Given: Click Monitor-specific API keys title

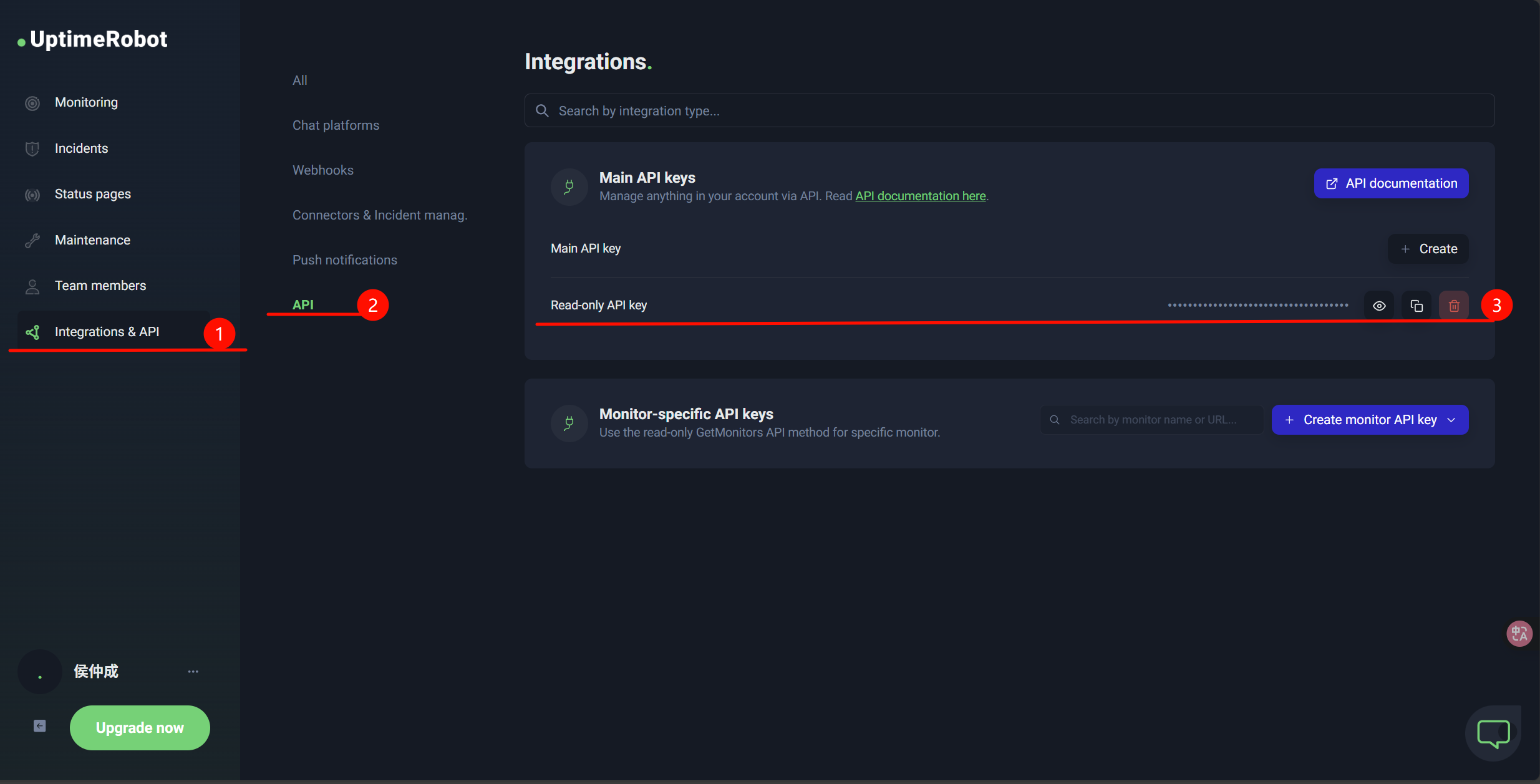Looking at the screenshot, I should pyautogui.click(x=686, y=414).
